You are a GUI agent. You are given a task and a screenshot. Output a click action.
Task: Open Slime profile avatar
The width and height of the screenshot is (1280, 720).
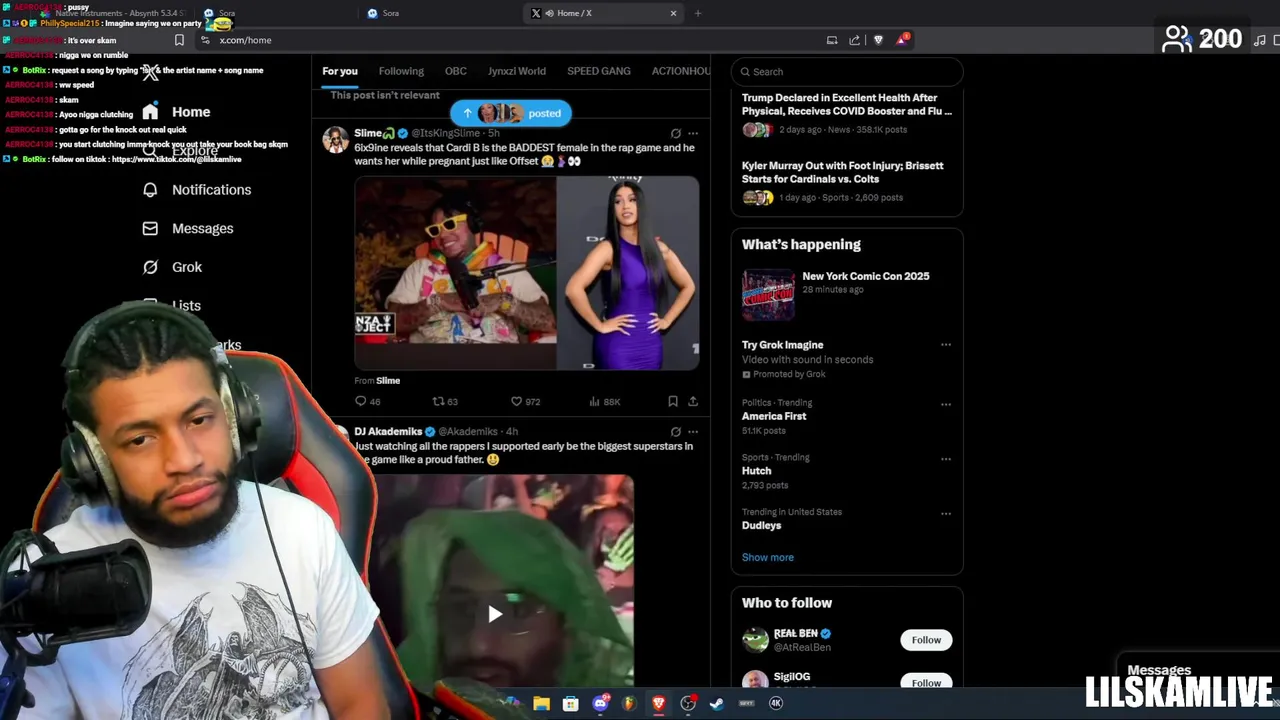(x=336, y=139)
